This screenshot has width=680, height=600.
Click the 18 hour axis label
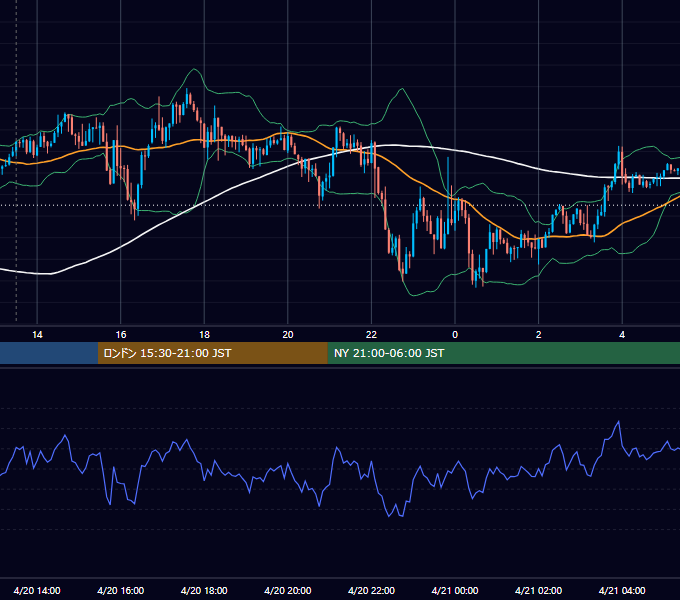(204, 335)
